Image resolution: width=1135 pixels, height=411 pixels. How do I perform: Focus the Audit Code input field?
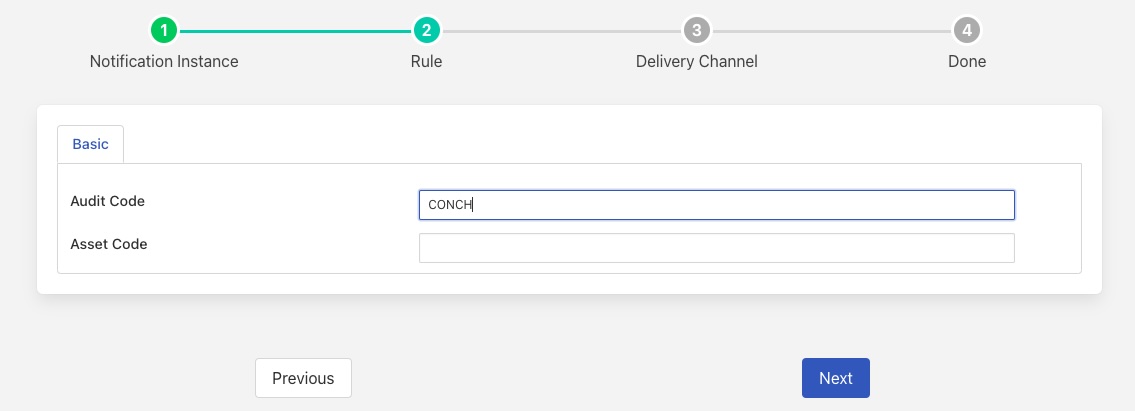click(x=716, y=205)
